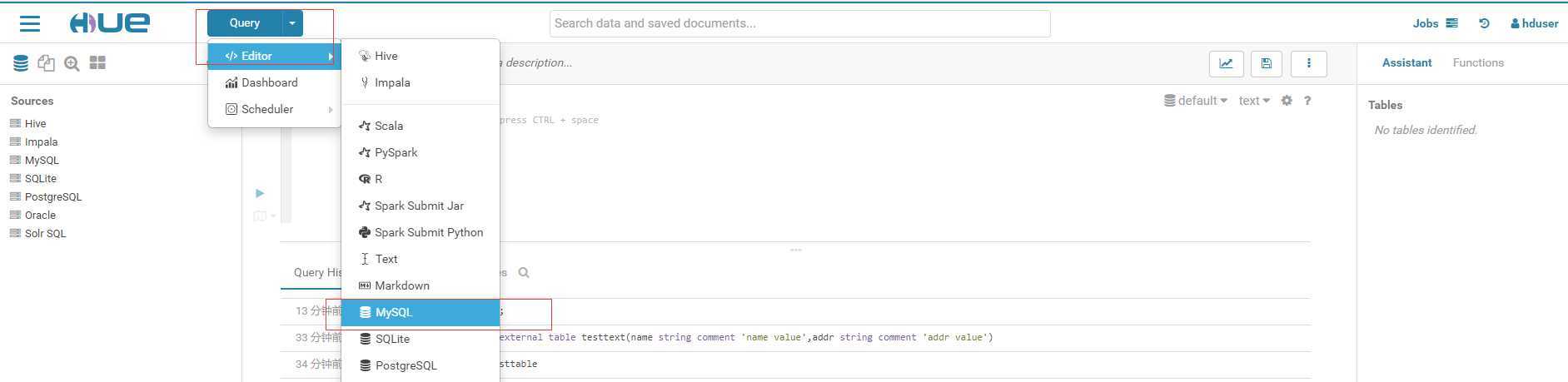Screen dimensions: 1568x382
Task: Choose the Hive editor
Action: tap(421, 56)
